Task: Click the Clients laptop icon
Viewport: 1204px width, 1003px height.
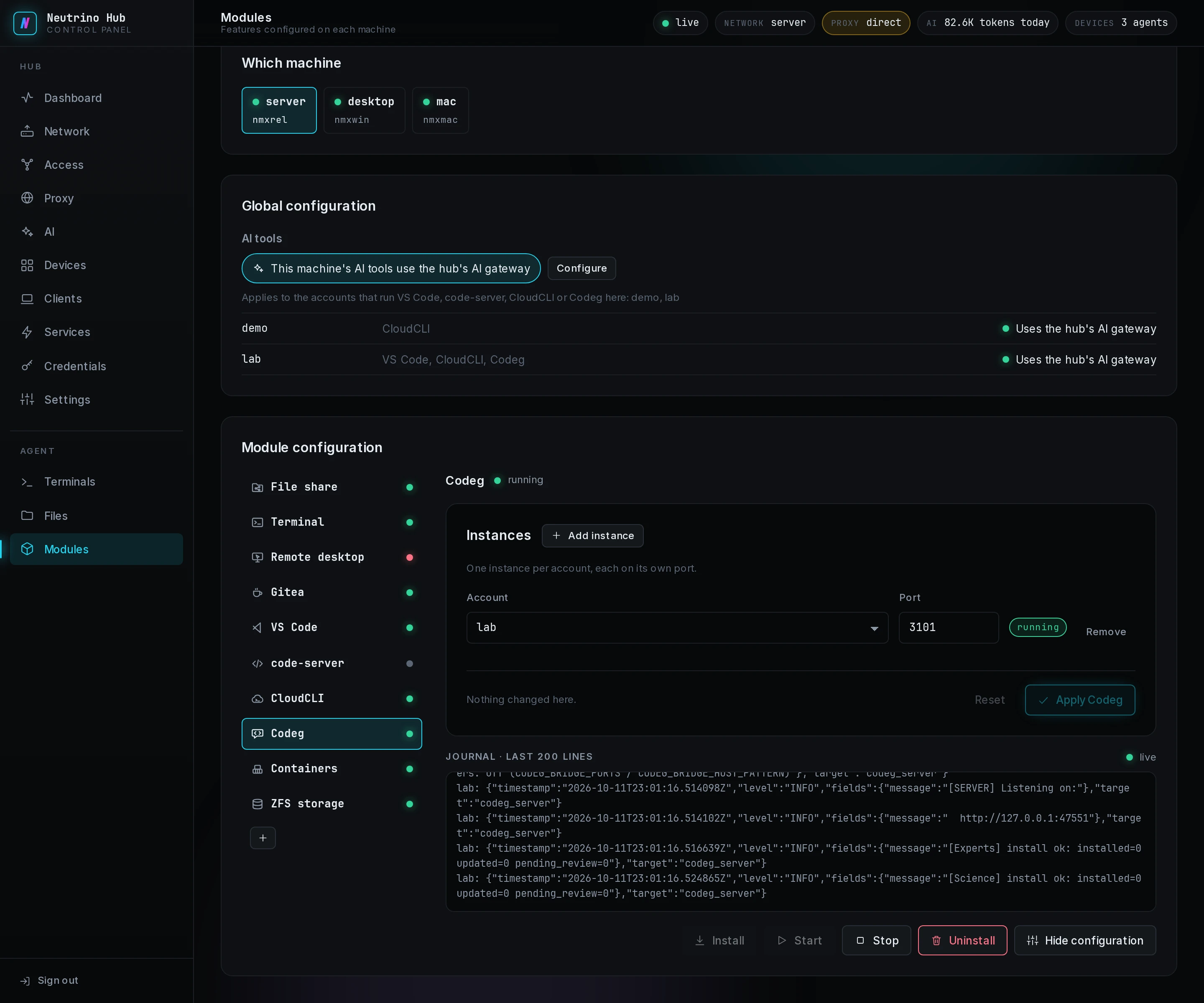Action: point(27,299)
